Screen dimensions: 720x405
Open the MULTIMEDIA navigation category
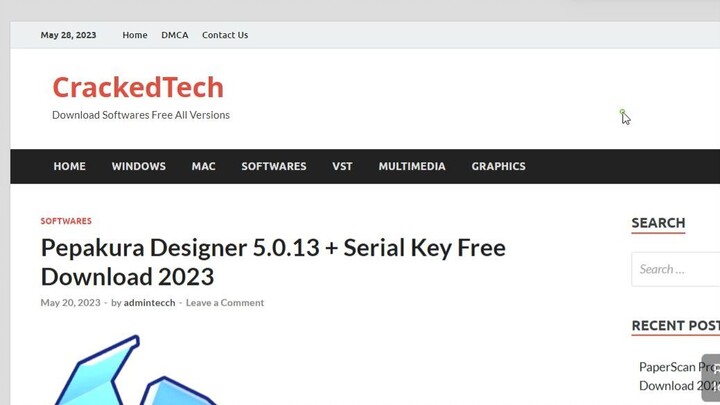412,166
